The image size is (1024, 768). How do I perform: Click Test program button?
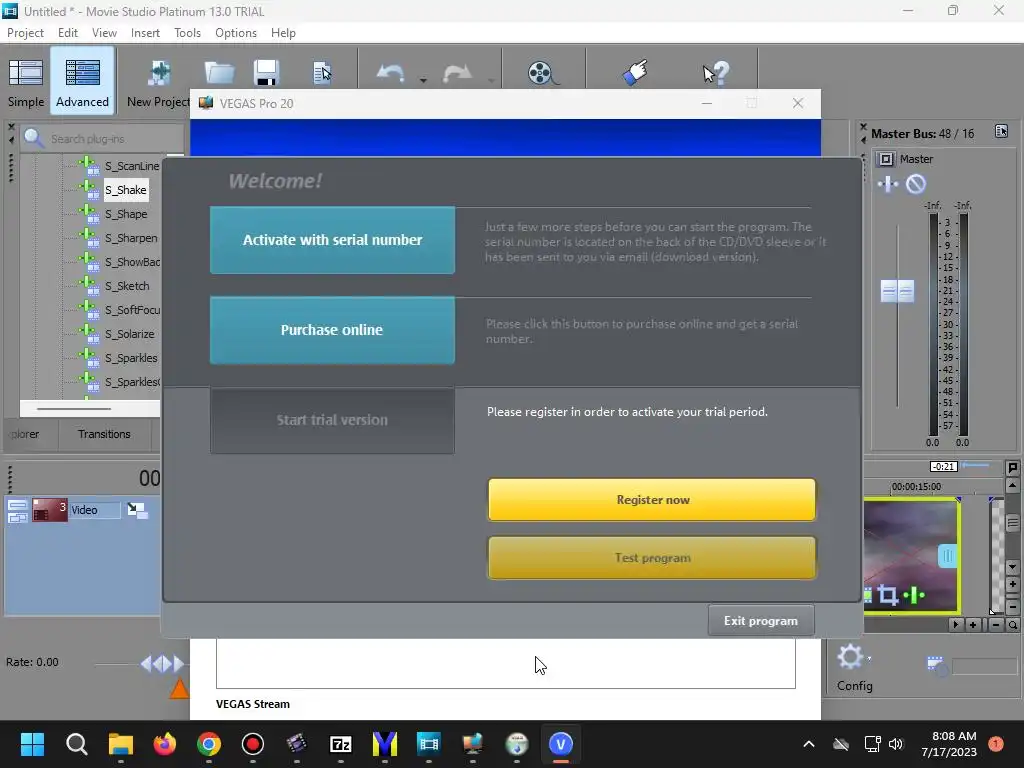(652, 558)
